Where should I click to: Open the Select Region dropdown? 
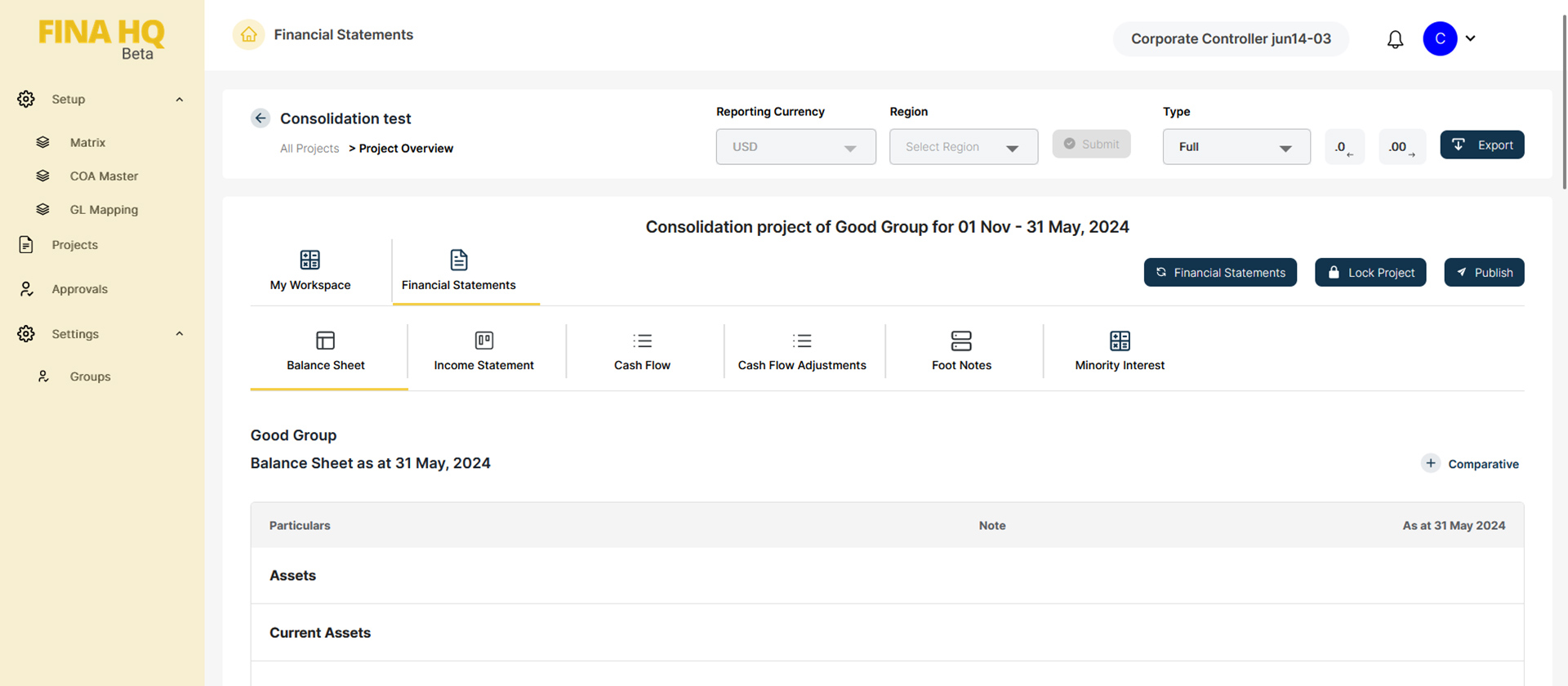pos(963,147)
